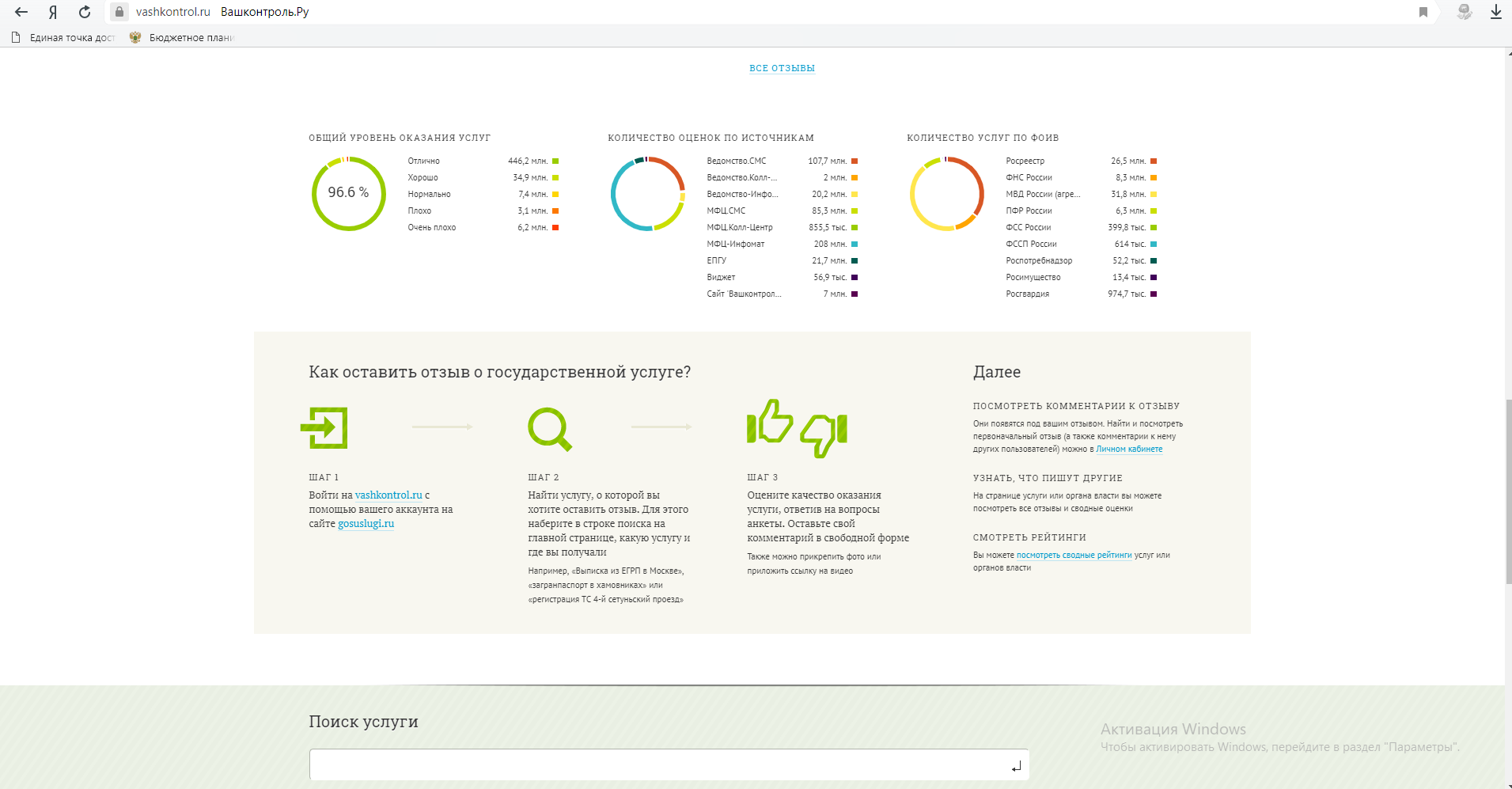
Task: Click the lock icon next to vashkontrol.ru
Action: click(119, 12)
